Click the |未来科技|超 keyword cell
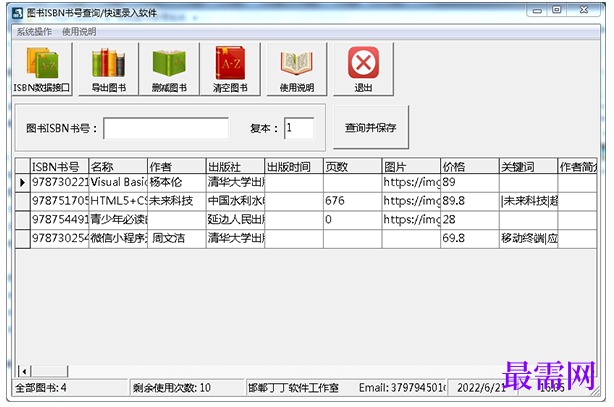Viewport: 614px width, 407px height. (x=528, y=201)
